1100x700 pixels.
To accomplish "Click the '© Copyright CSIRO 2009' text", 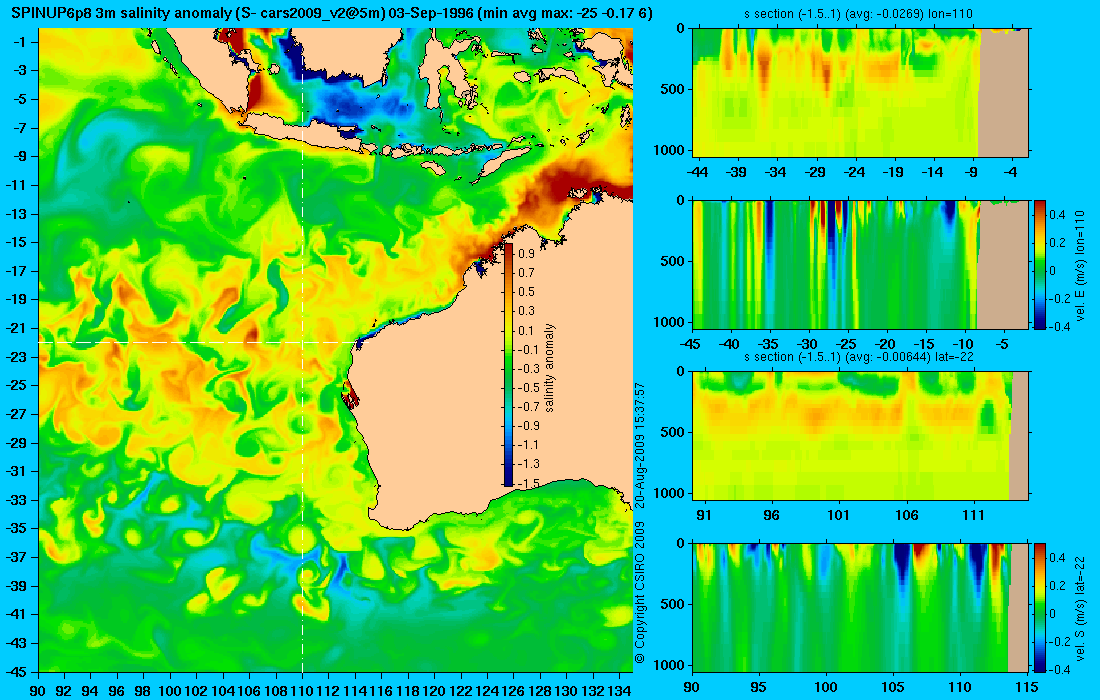I will tap(639, 593).
